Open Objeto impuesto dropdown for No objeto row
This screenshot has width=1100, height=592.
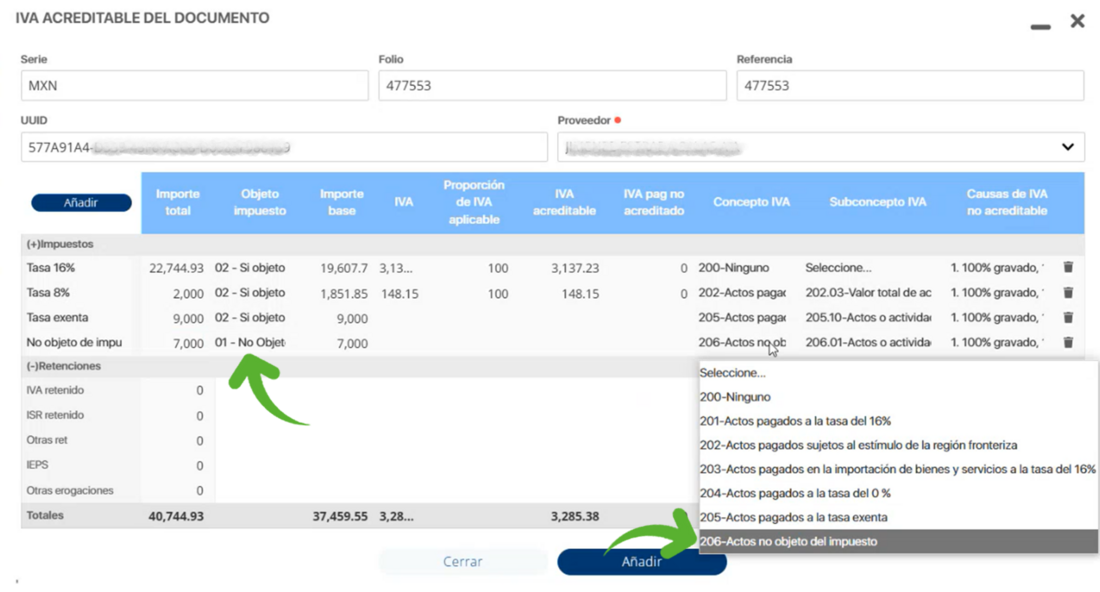[x=249, y=343]
